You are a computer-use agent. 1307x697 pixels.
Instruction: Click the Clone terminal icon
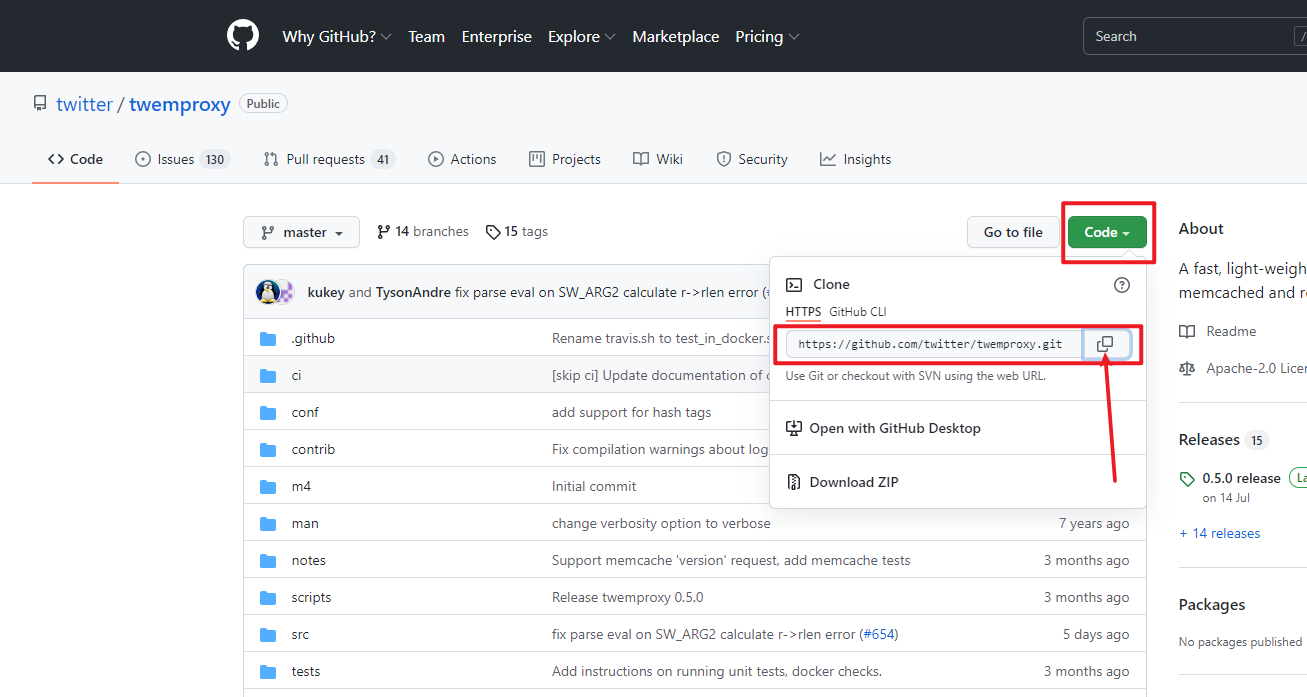pos(794,285)
